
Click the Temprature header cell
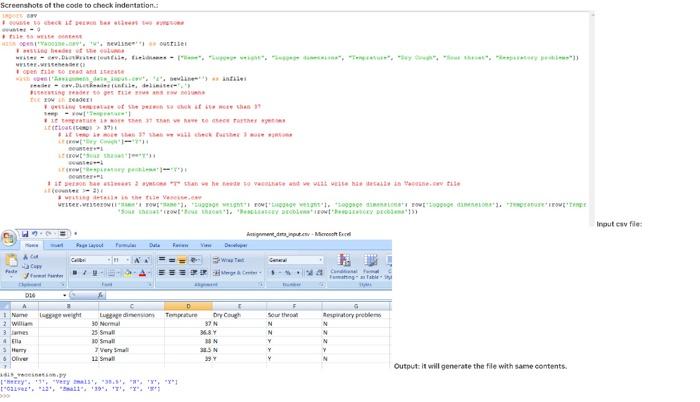[188, 315]
